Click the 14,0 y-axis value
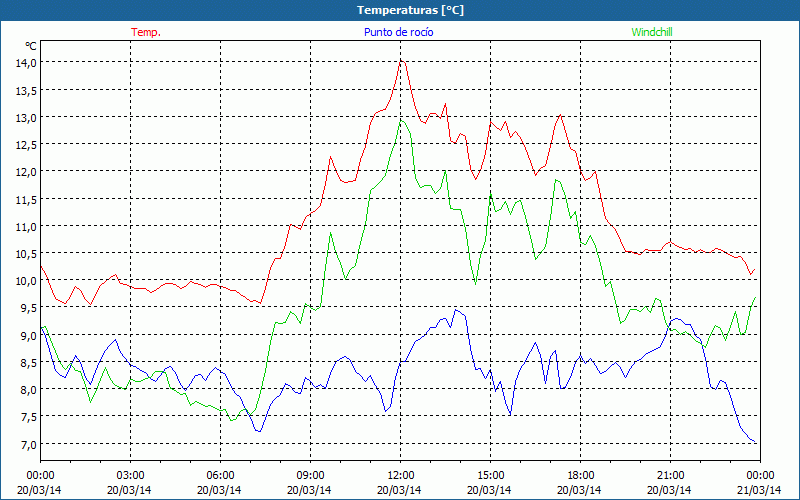Image resolution: width=800 pixels, height=500 pixels. coord(27,63)
